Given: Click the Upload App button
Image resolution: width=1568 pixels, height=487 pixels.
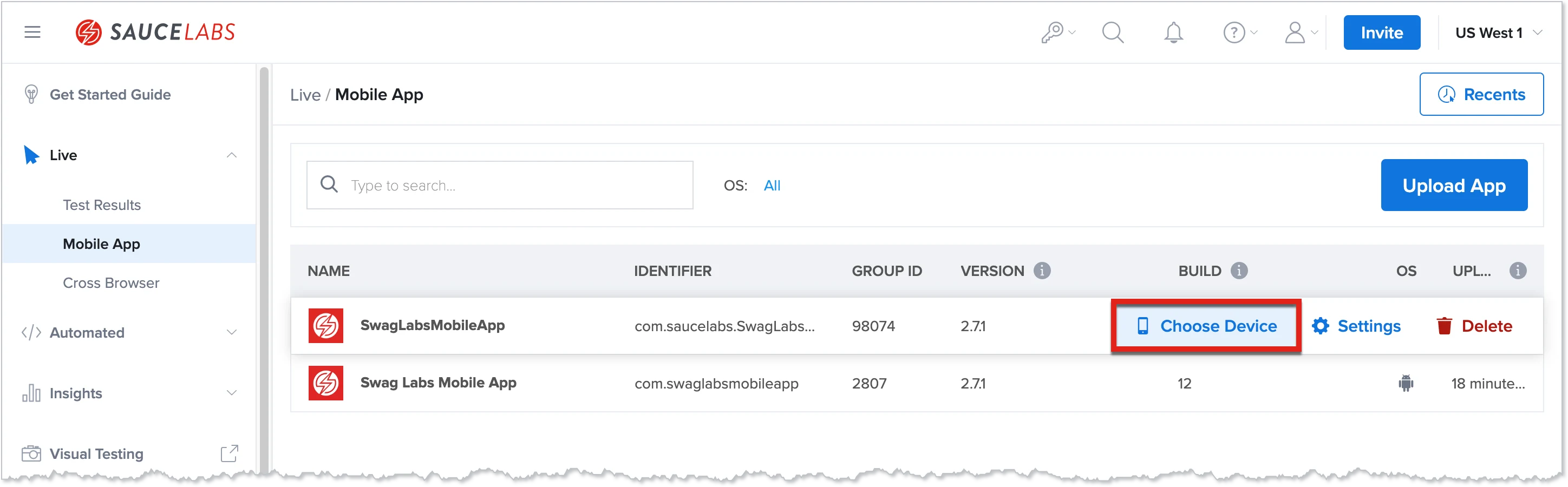Looking at the screenshot, I should tap(1454, 186).
